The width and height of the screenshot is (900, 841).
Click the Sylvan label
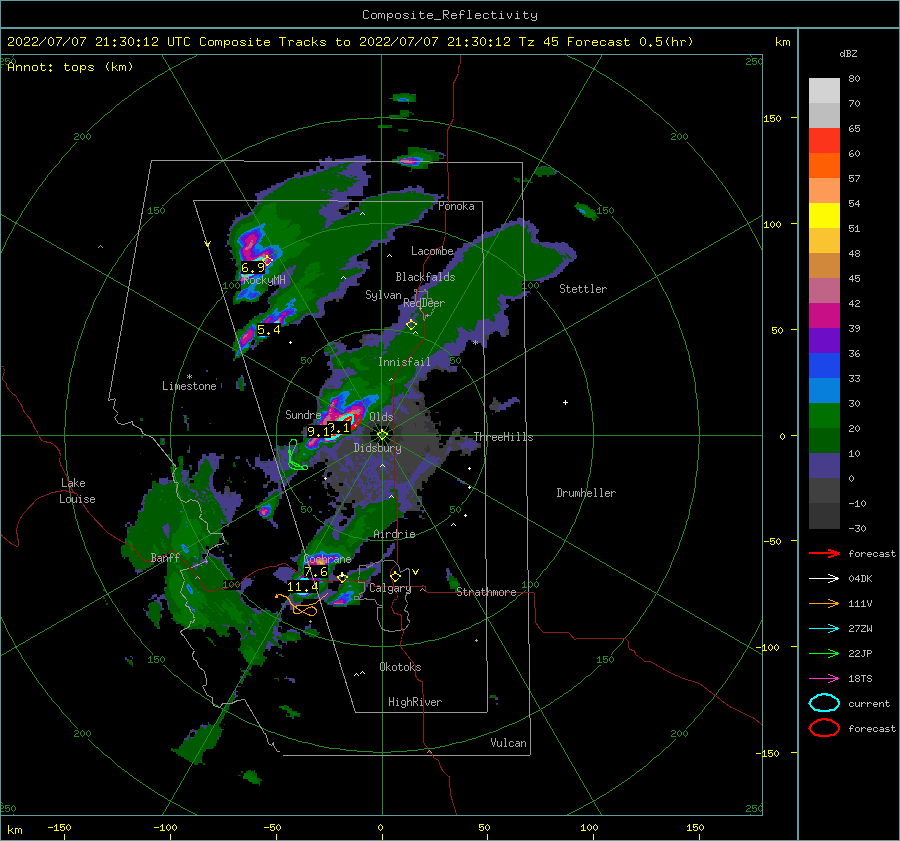click(x=383, y=295)
